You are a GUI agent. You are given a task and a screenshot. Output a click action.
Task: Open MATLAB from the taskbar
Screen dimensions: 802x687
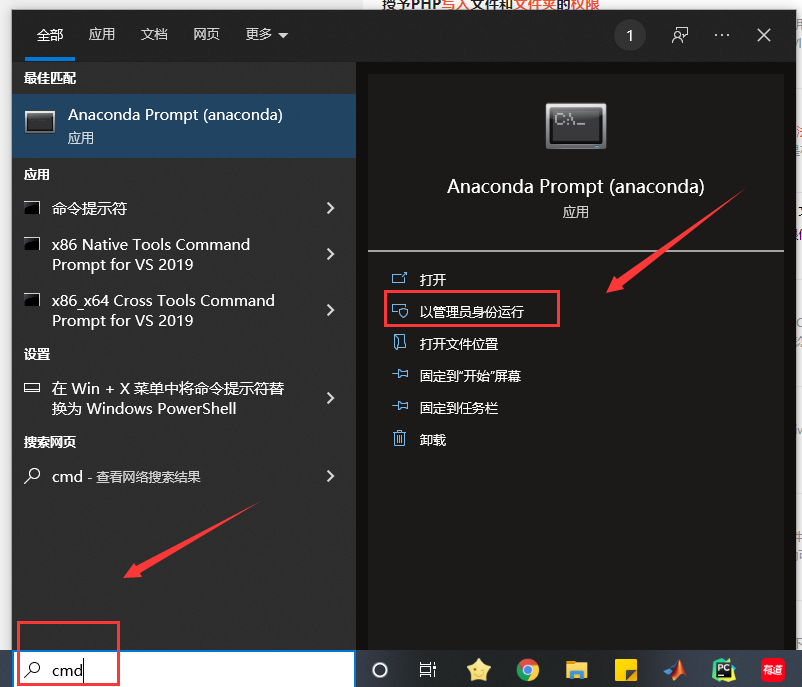(675, 670)
